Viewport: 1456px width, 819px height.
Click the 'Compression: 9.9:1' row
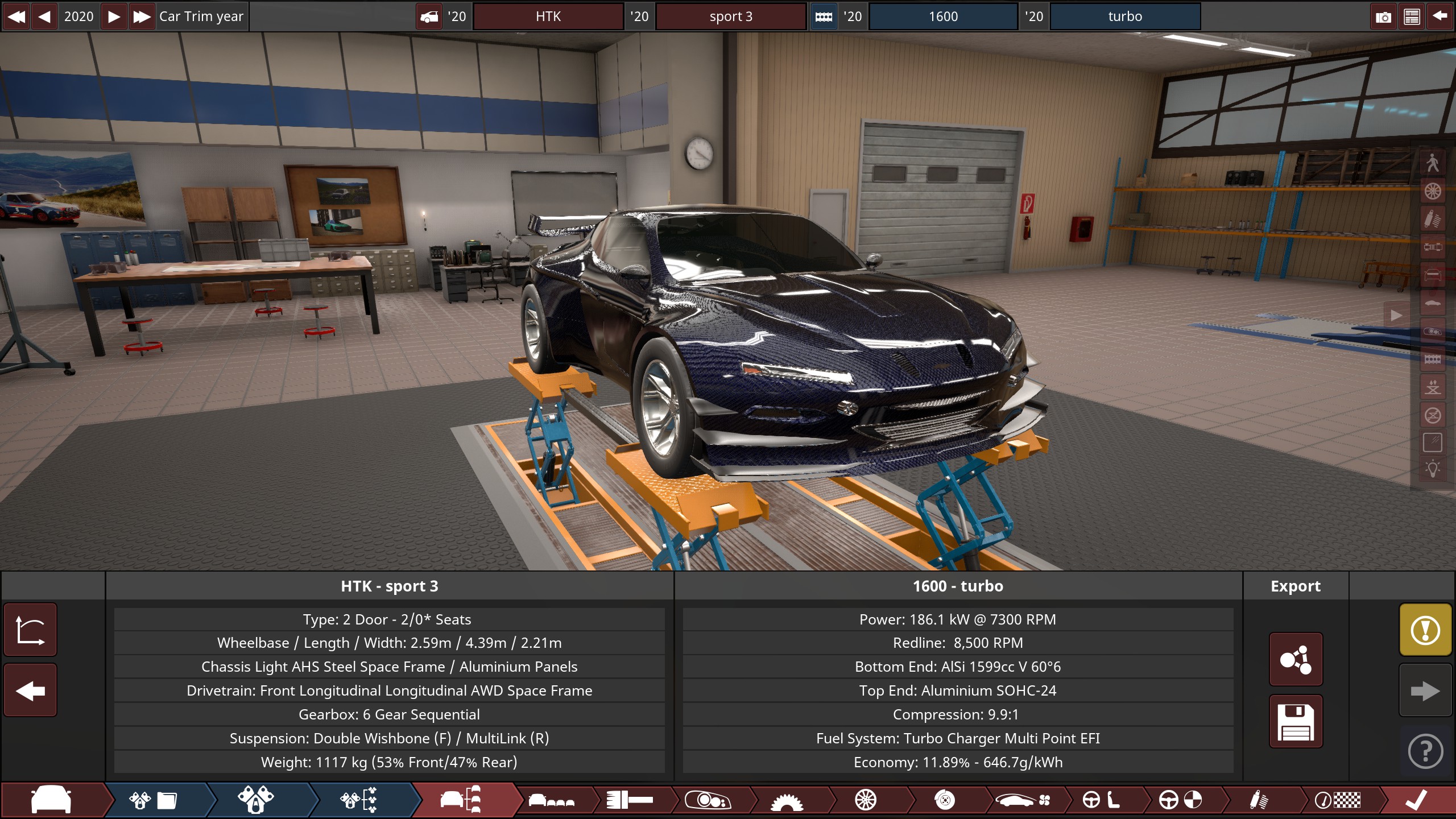958,714
